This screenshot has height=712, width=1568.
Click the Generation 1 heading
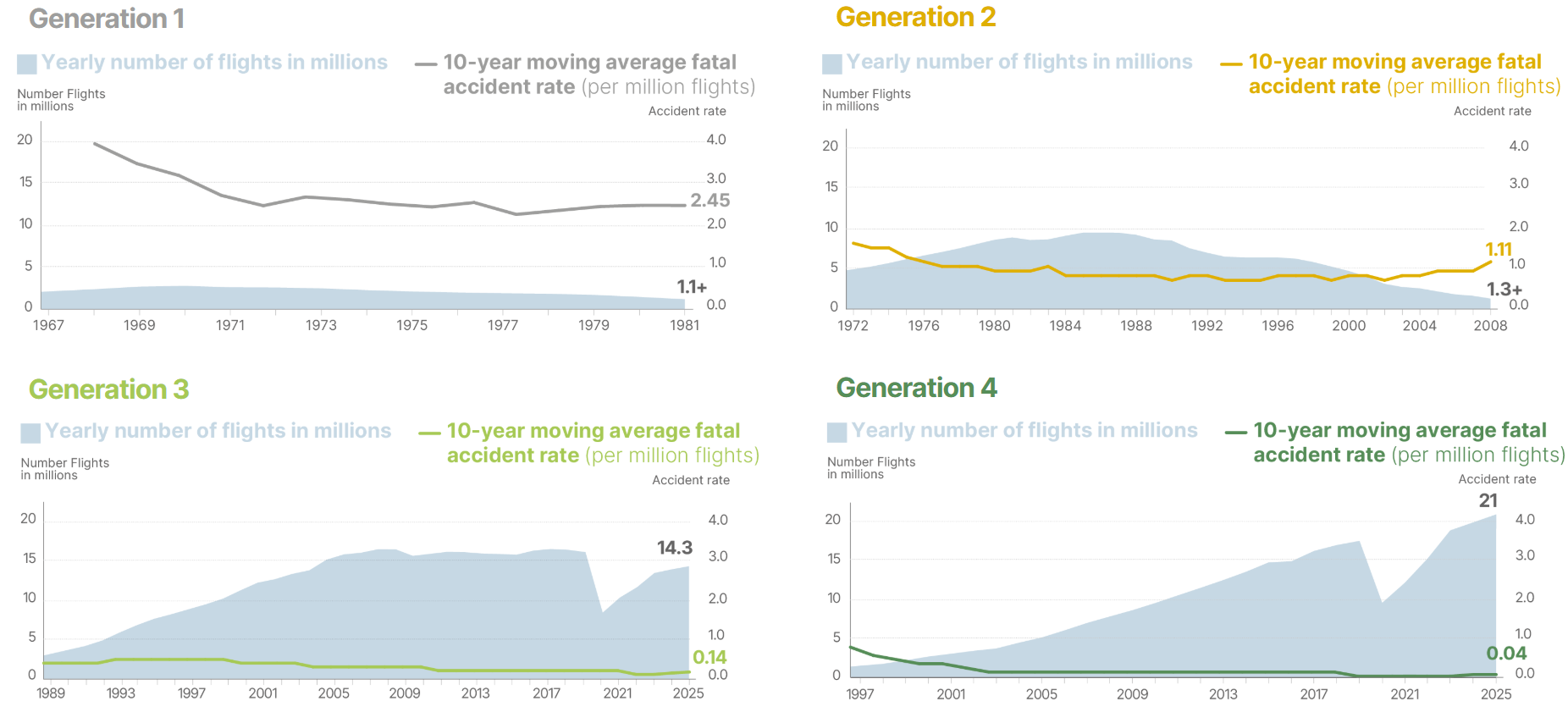(x=107, y=19)
